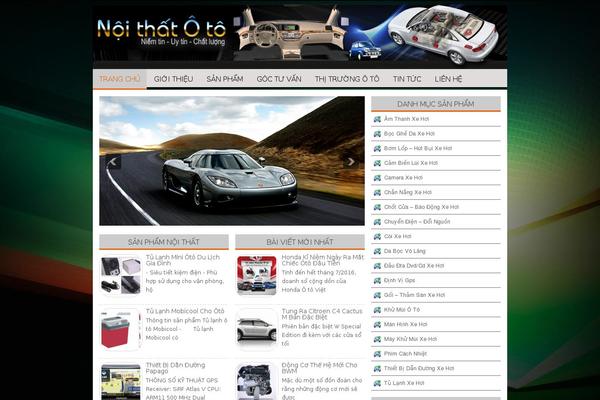
Task: Click the red Mobicool cooler thumbnail
Action: [x=121, y=330]
